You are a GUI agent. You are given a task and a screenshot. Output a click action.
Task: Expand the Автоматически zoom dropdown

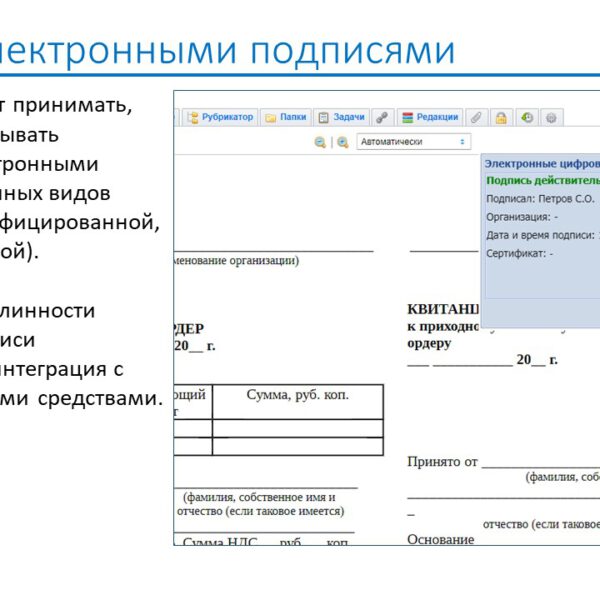point(414,142)
